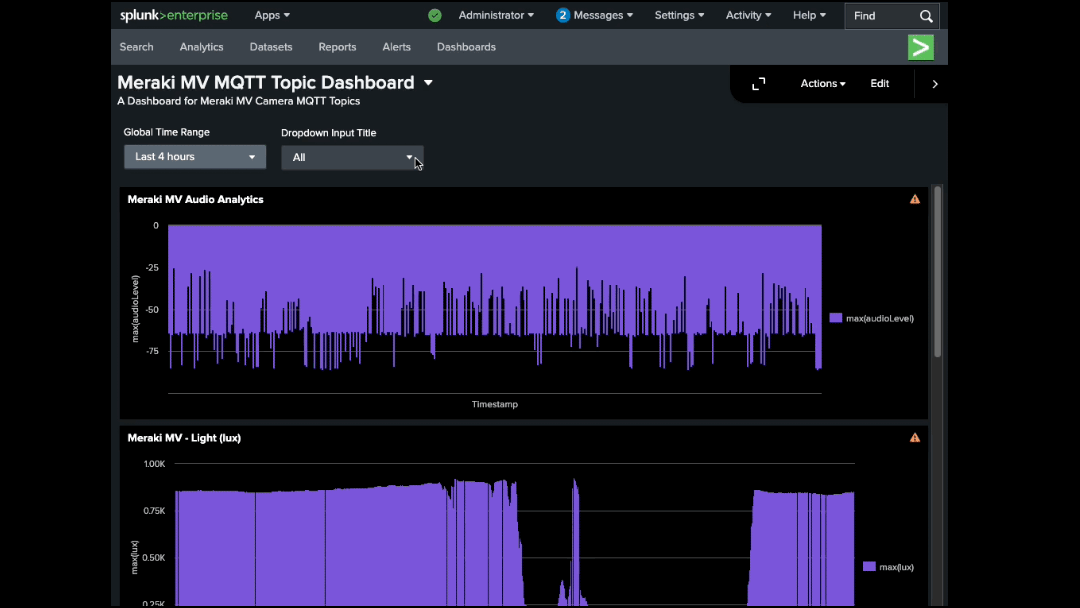Click the Edit dashboard button
This screenshot has height=608, width=1080.
(880, 83)
